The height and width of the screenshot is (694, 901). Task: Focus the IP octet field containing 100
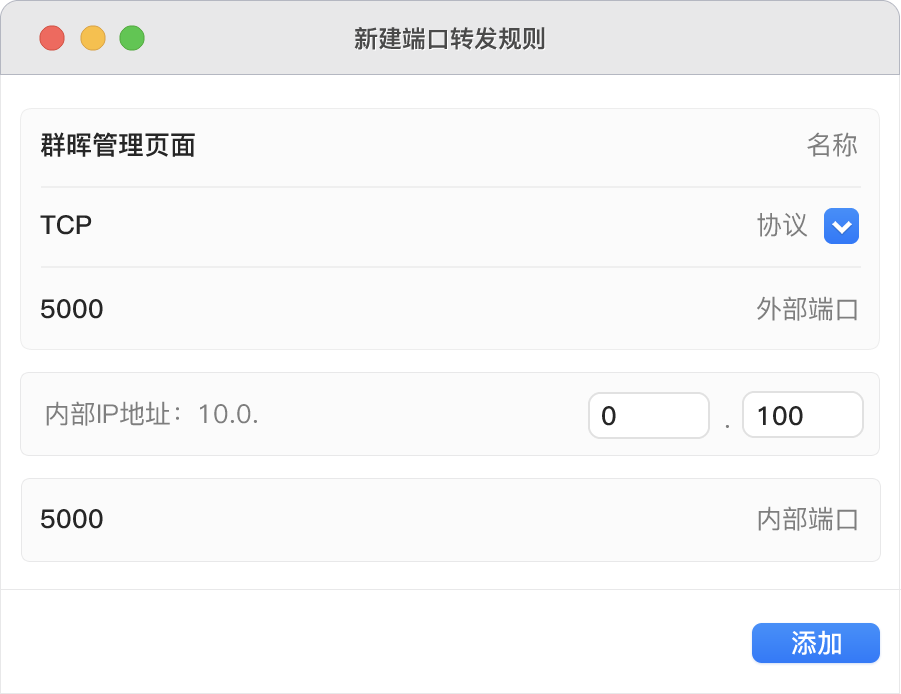coord(802,415)
